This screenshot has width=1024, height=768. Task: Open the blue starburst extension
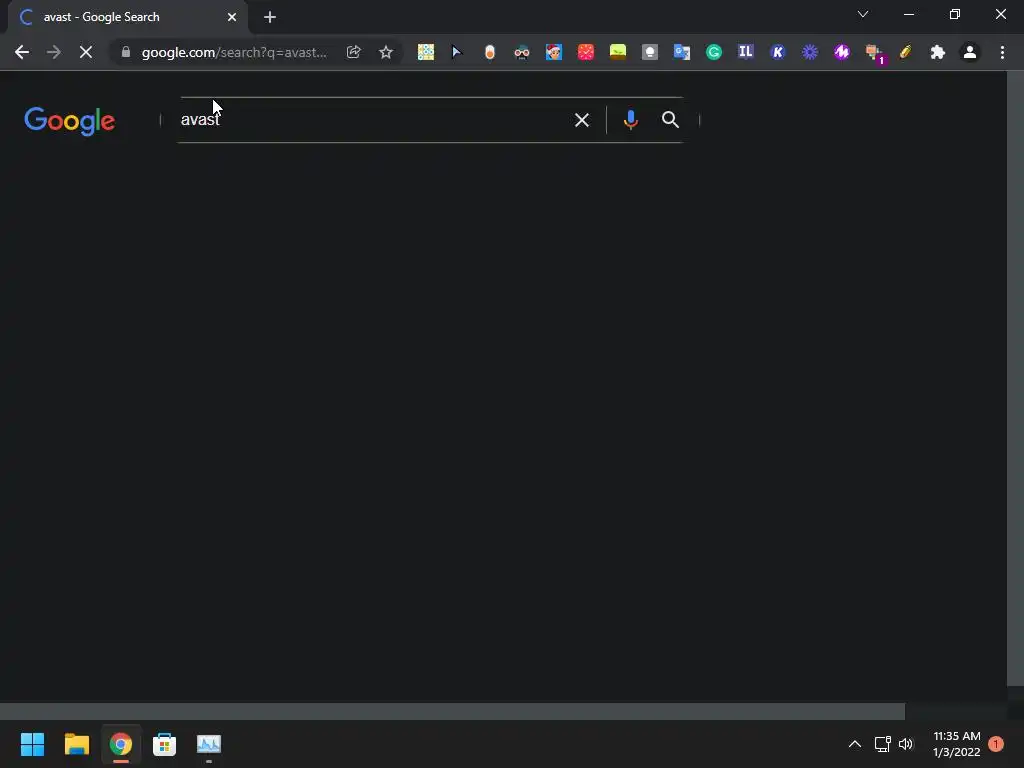[810, 52]
